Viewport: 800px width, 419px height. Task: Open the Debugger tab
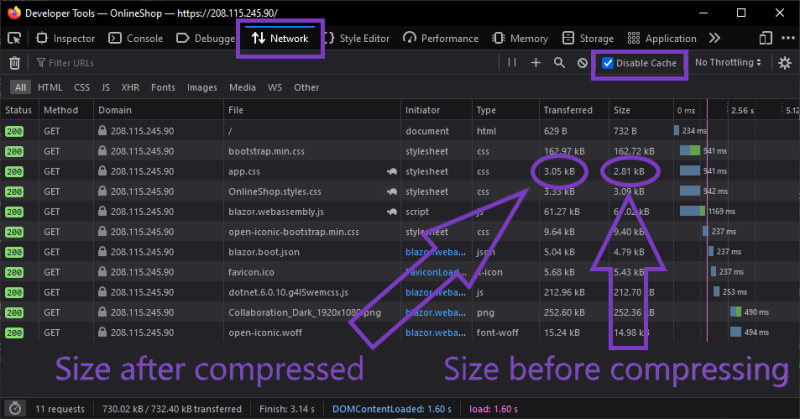pyautogui.click(x=205, y=38)
